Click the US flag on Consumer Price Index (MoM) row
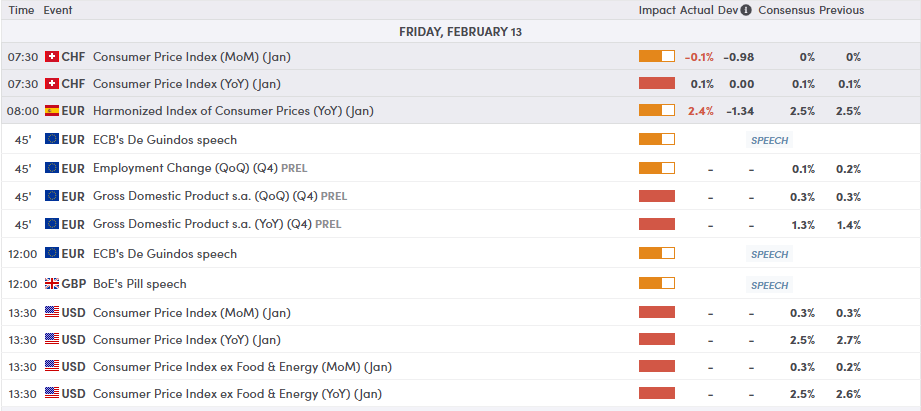The height and width of the screenshot is (411, 921). pyautogui.click(x=52, y=313)
